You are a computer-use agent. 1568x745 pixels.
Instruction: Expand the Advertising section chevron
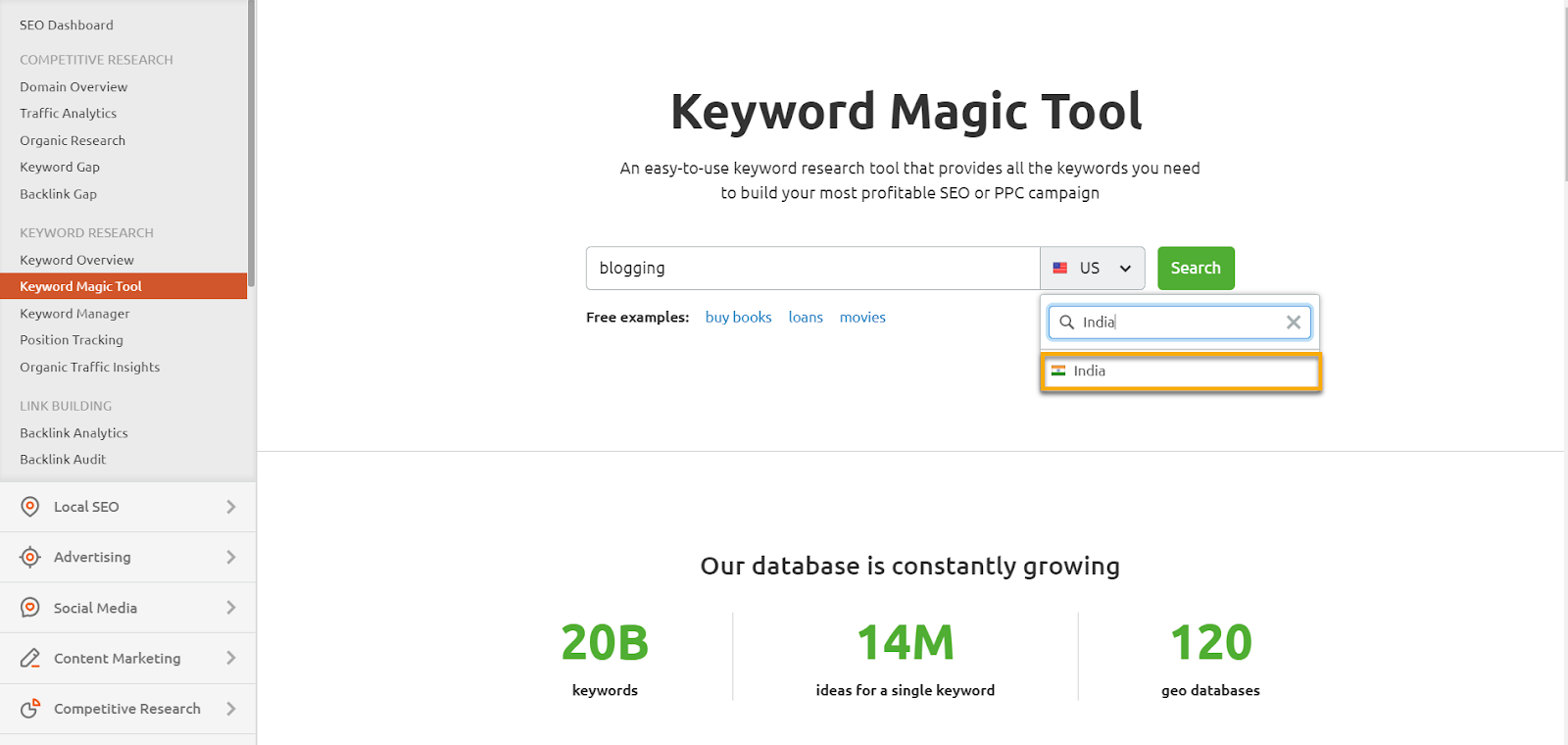click(x=231, y=557)
